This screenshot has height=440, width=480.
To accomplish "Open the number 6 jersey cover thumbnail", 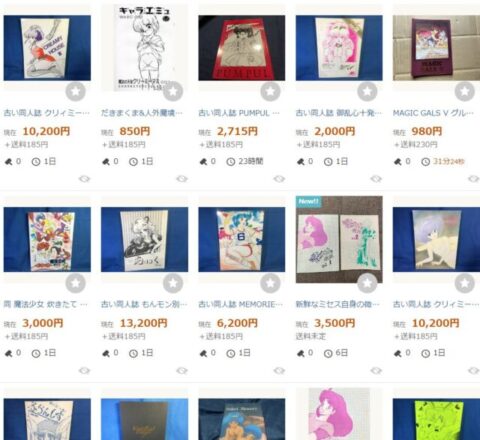I will [242, 240].
